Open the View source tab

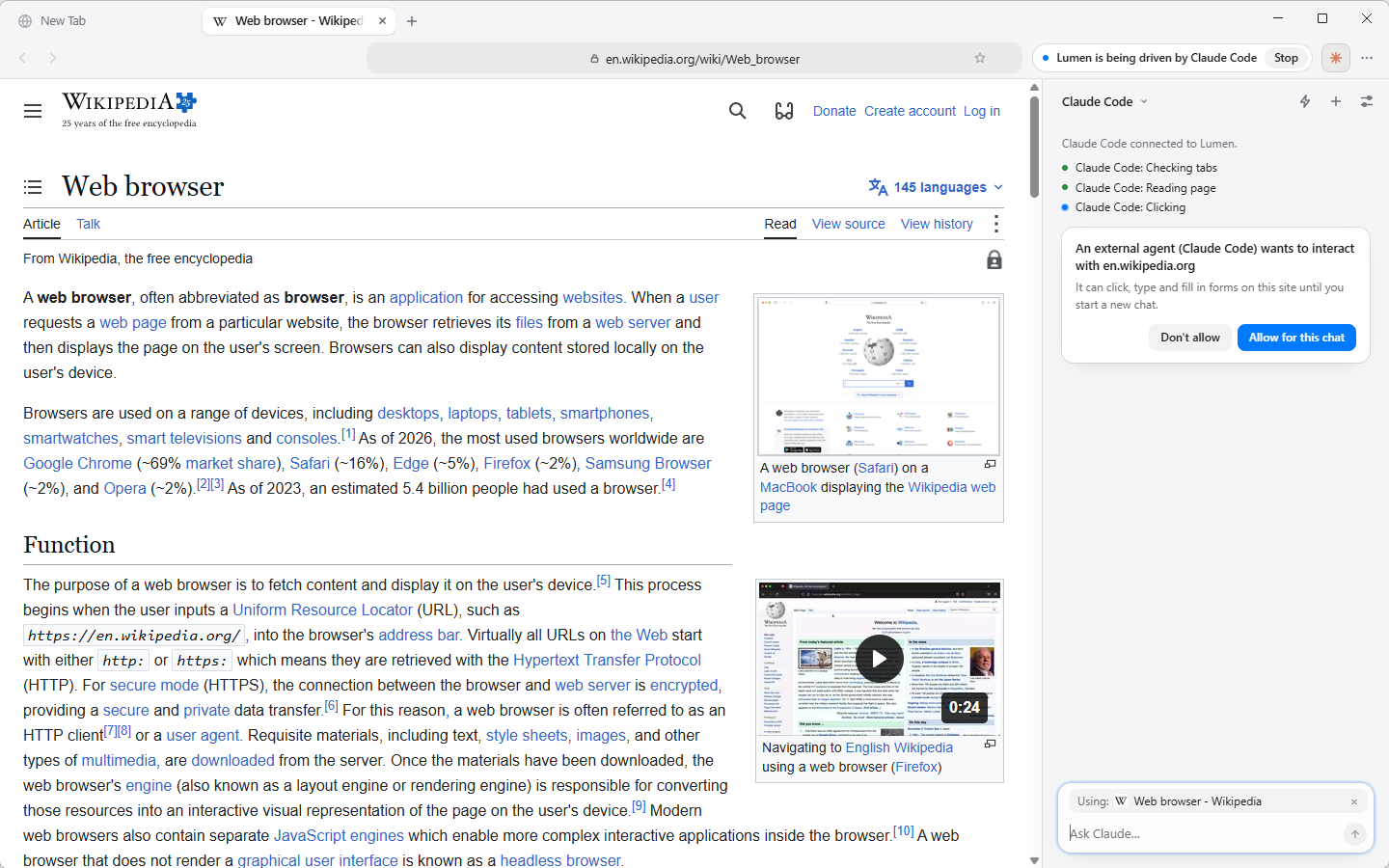click(x=849, y=224)
